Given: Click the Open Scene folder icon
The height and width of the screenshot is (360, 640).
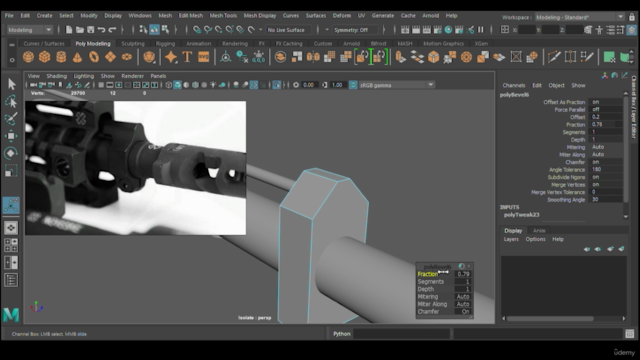Looking at the screenshot, I should (x=80, y=30).
